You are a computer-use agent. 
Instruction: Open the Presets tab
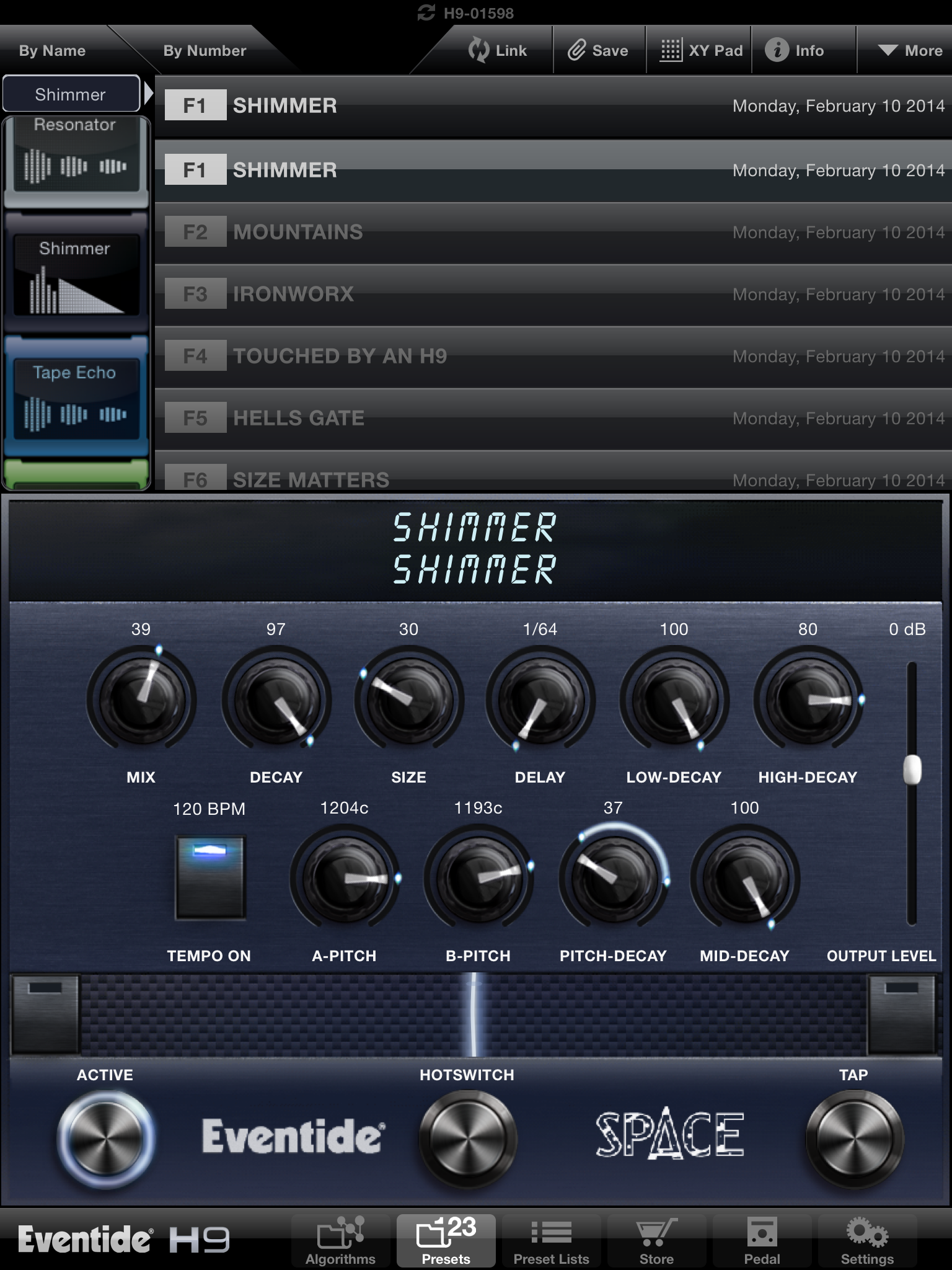[446, 1241]
